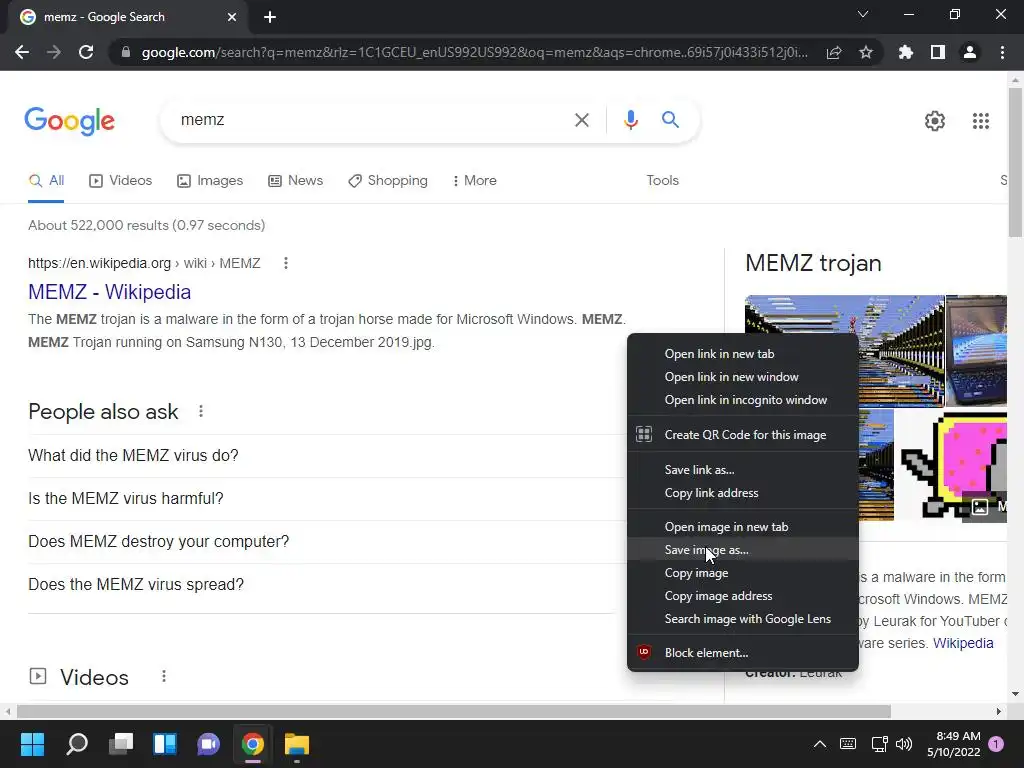Show hidden system tray icons
1024x768 pixels.
coord(820,744)
